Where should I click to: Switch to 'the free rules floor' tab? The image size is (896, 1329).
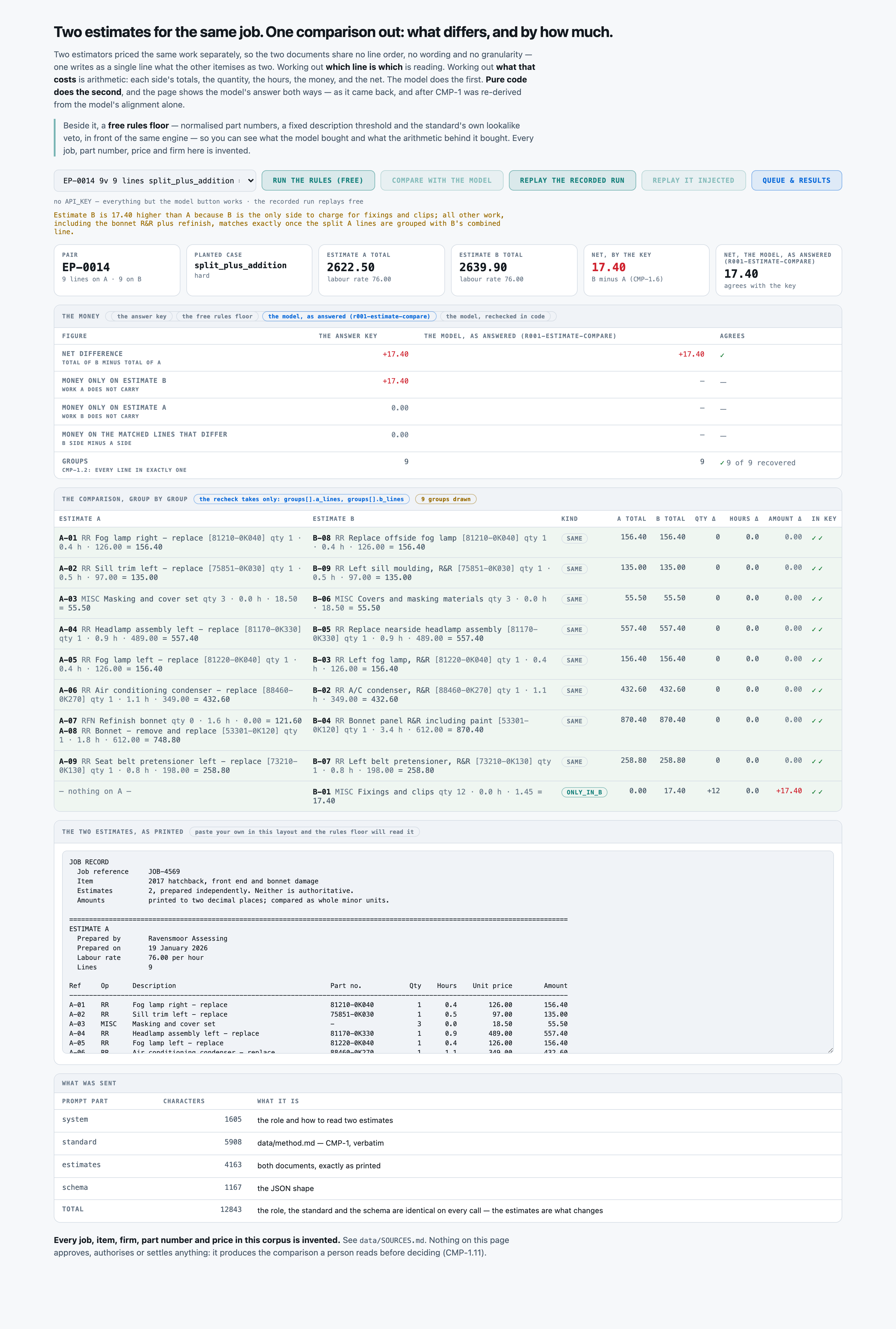(x=217, y=317)
